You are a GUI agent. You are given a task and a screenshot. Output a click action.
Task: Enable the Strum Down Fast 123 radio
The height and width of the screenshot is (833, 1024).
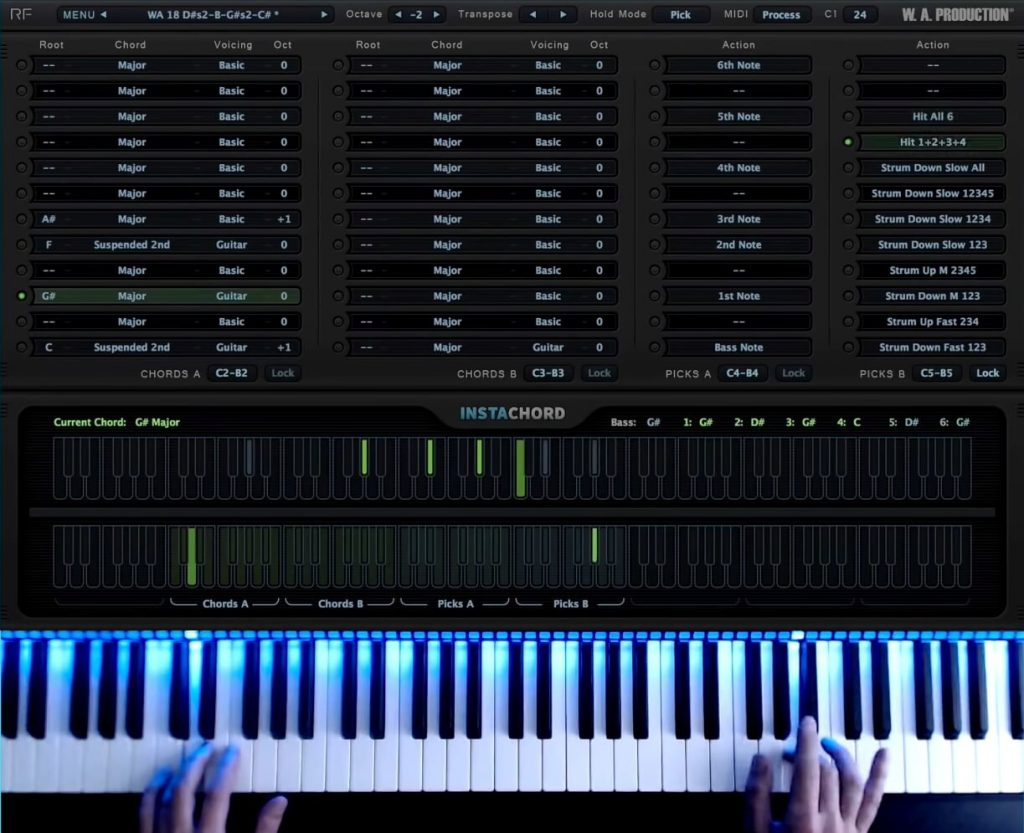point(848,347)
